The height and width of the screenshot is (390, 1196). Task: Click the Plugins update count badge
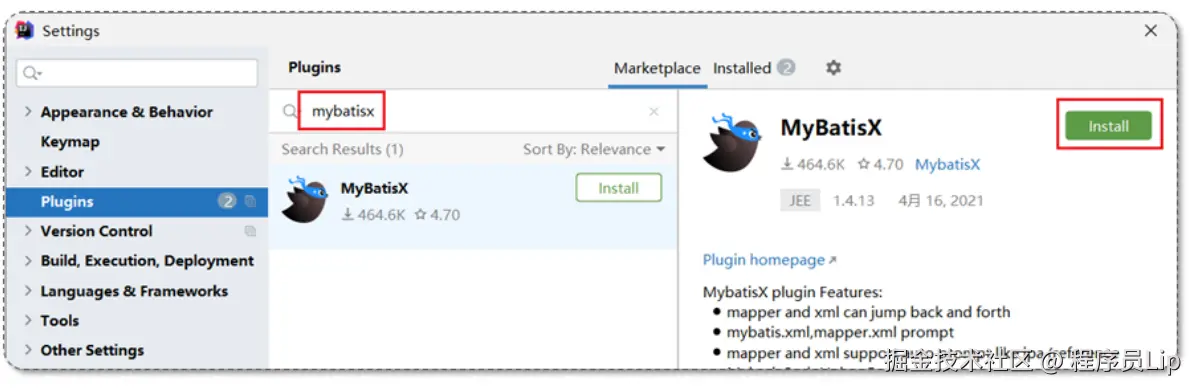[227, 201]
